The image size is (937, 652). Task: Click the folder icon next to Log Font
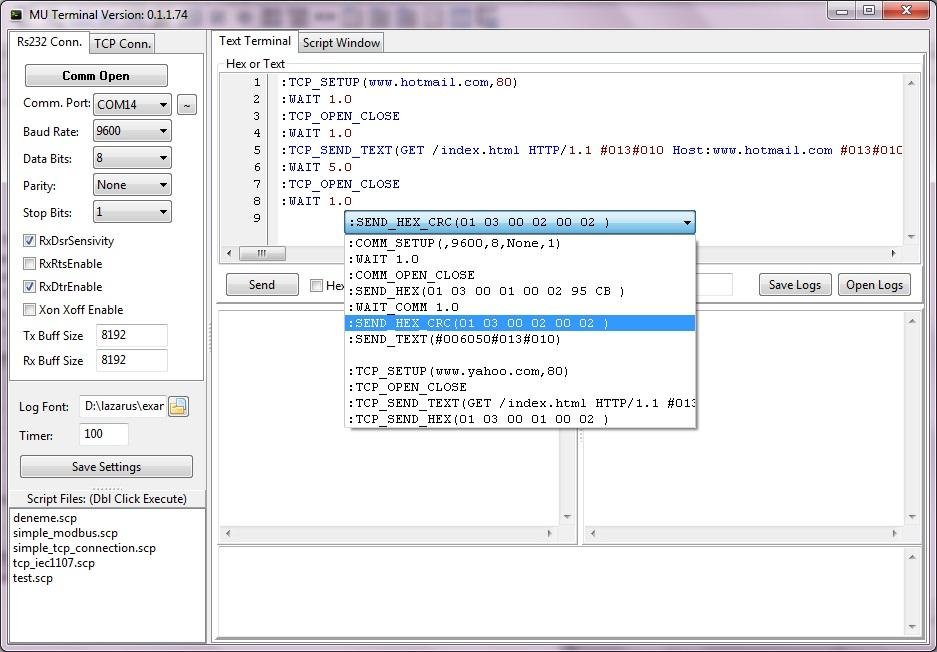tap(178, 406)
